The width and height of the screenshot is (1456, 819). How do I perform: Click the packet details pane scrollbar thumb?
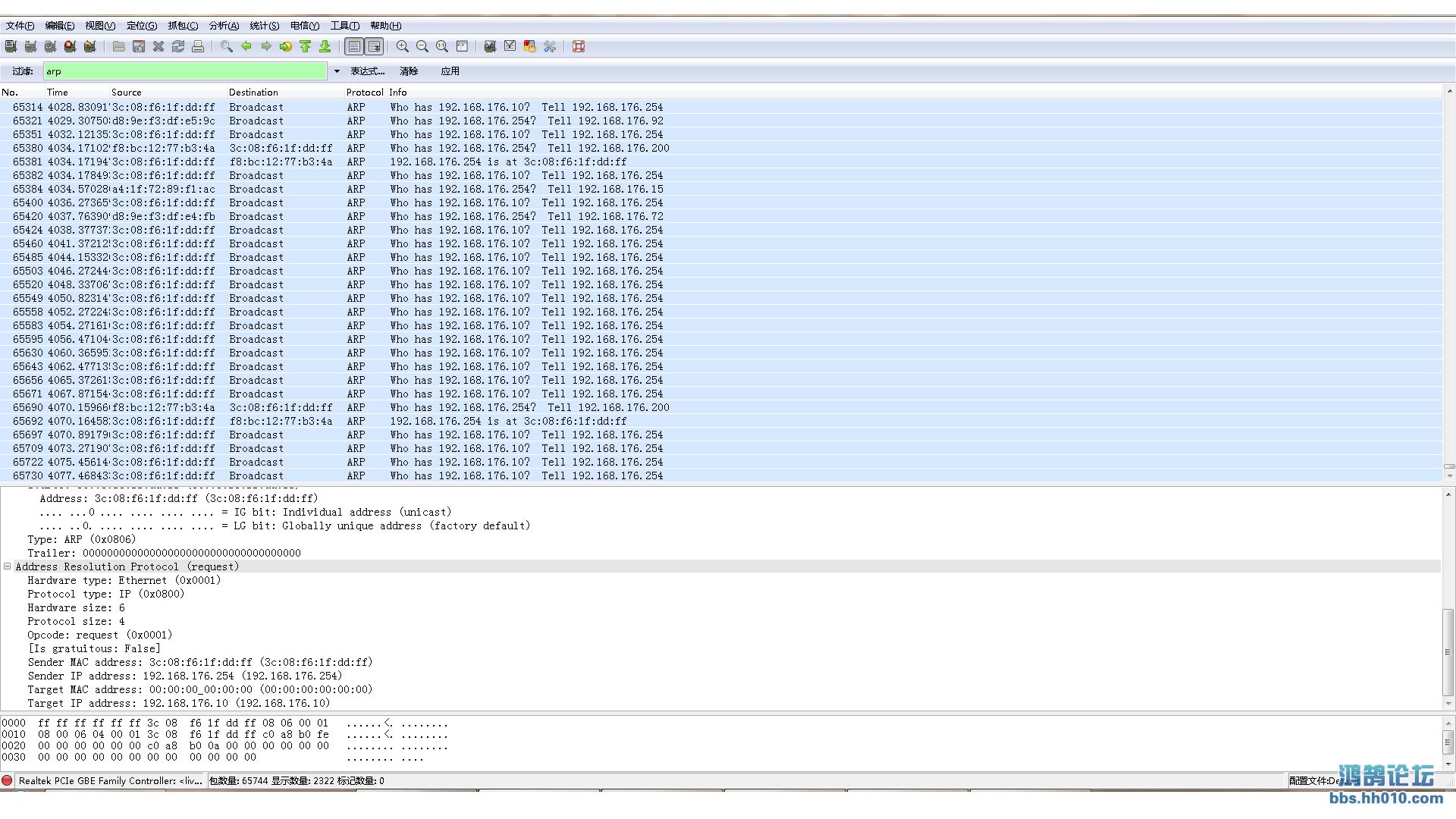[x=1449, y=652]
